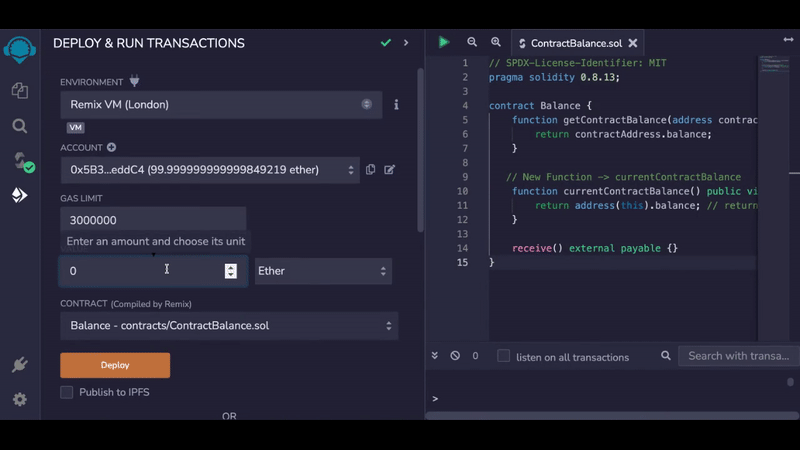Open the Ether unit dropdown
This screenshot has height=450, width=800.
pos(323,271)
